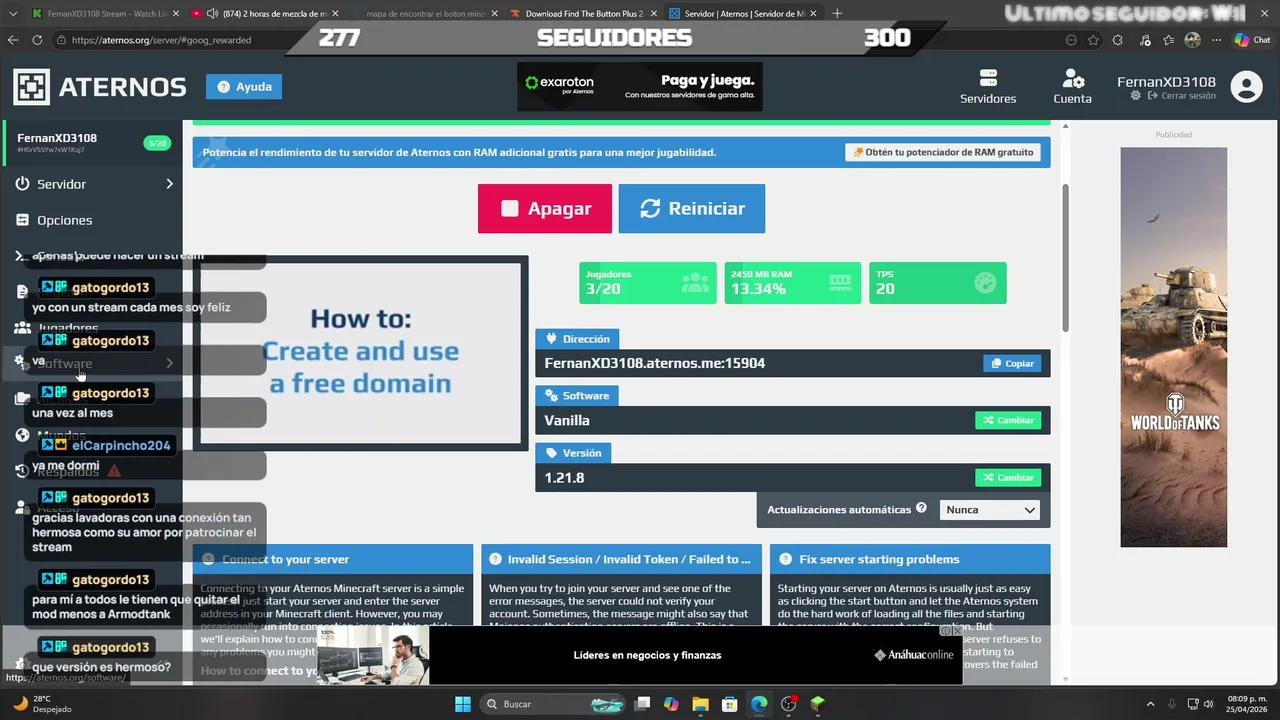
Task: Click the 2450 MB RAM status card
Action: coord(793,283)
